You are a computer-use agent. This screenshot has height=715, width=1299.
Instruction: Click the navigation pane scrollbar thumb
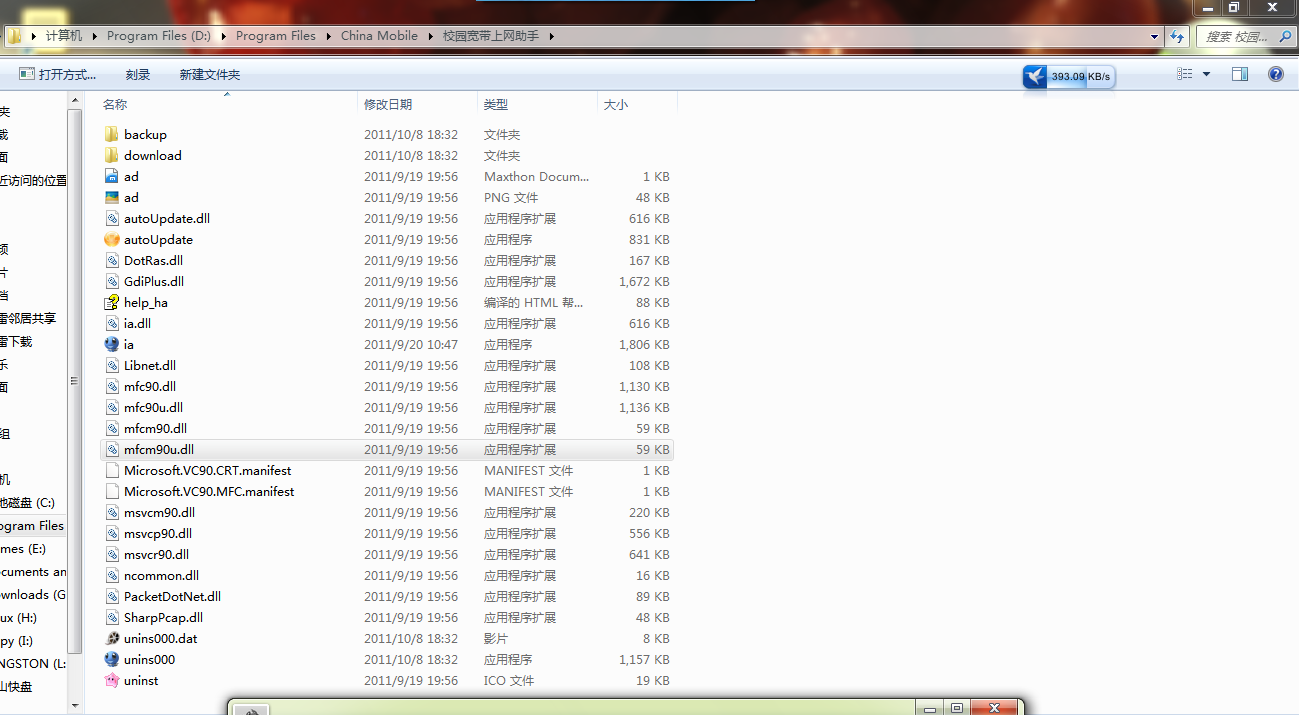tap(75, 381)
